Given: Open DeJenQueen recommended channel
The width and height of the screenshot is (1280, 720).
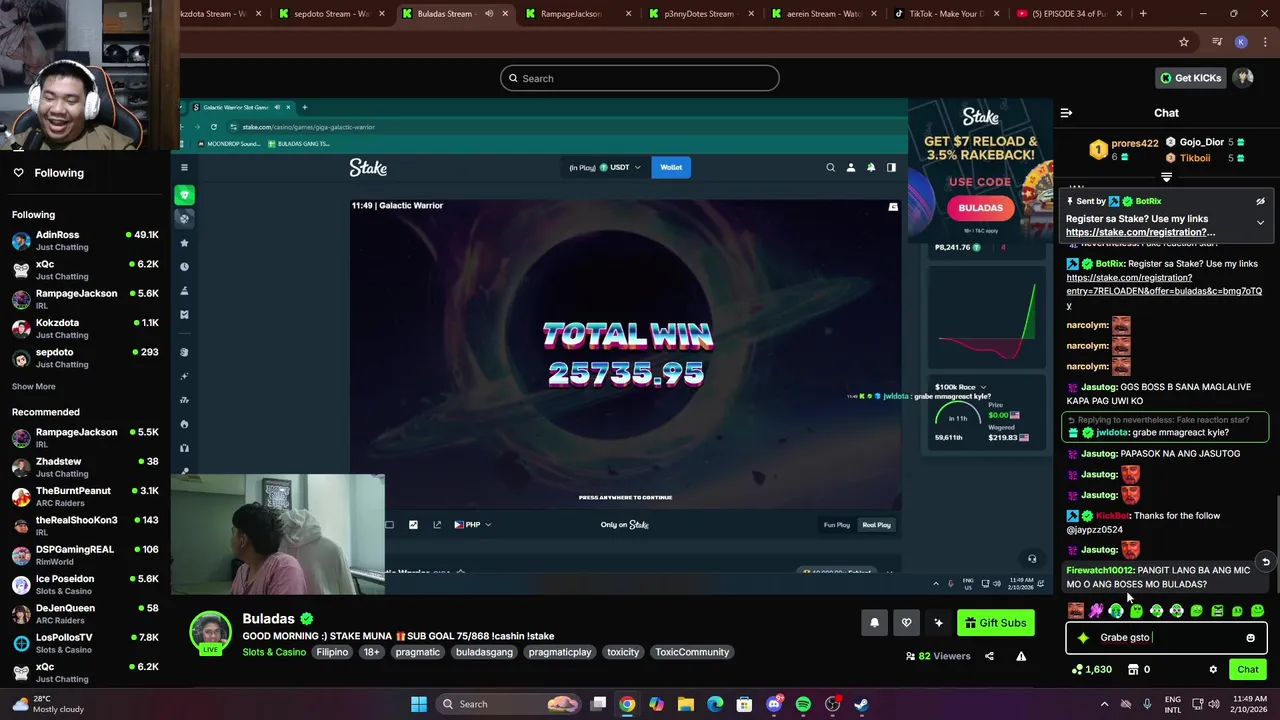Looking at the screenshot, I should coord(85,614).
